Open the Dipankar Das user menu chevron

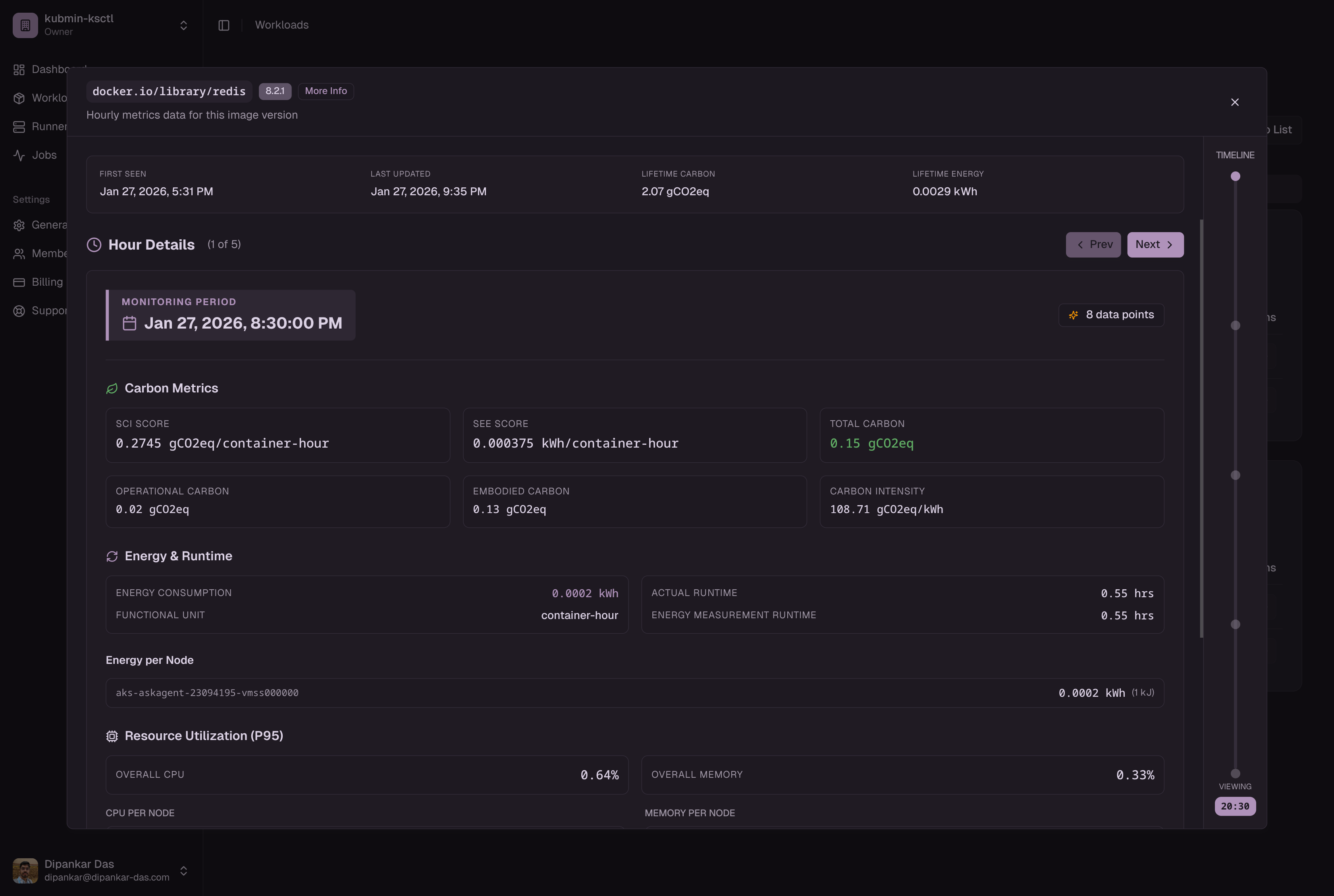click(183, 870)
